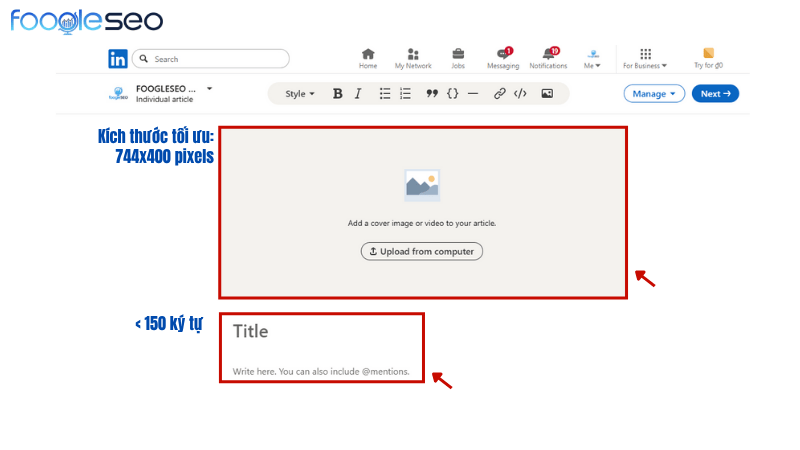Image resolution: width=800 pixels, height=450 pixels.
Task: Expand the For Business menu
Action: [x=645, y=58]
